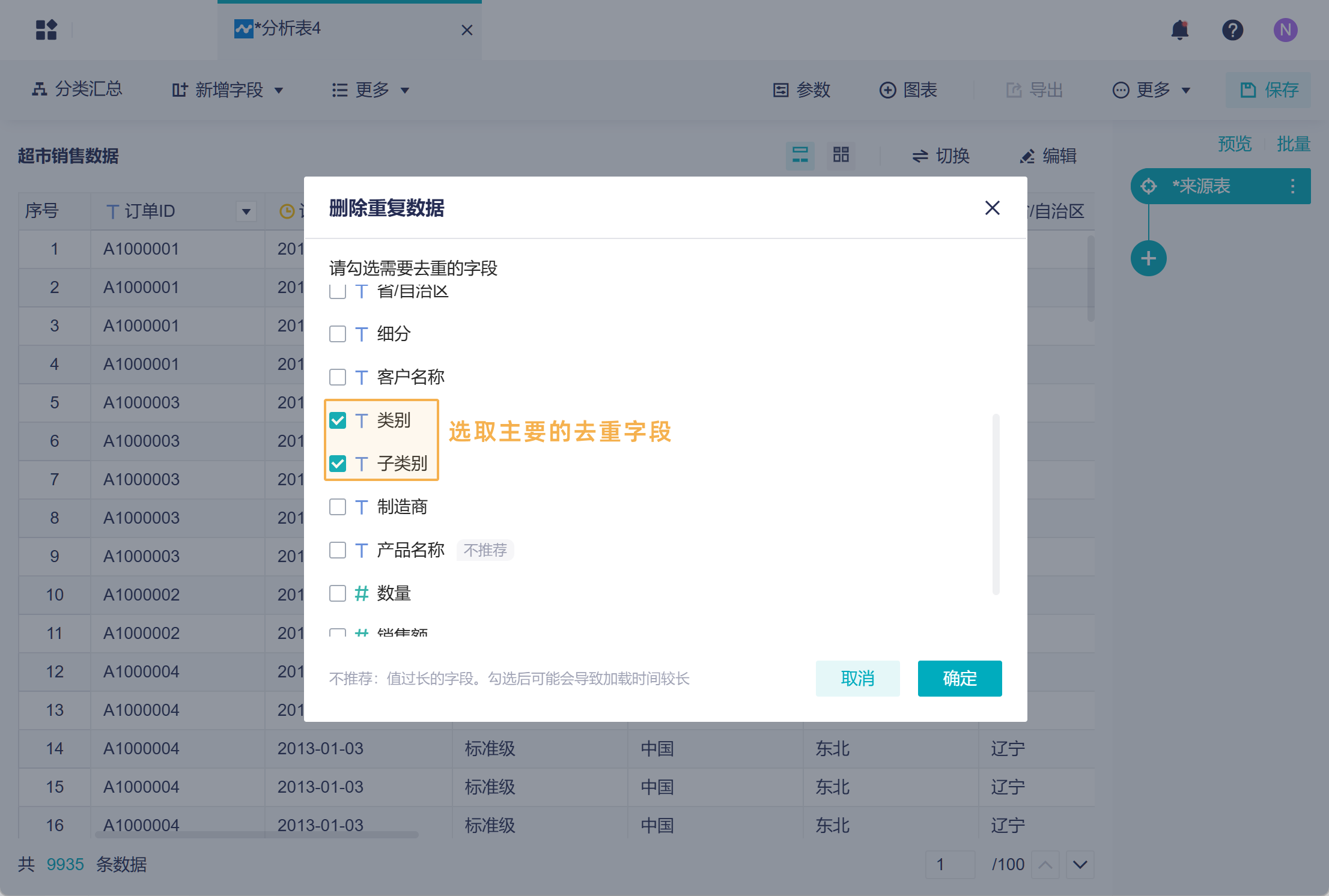Open the 分类汇总 menu item
The image size is (1329, 896).
tap(77, 89)
